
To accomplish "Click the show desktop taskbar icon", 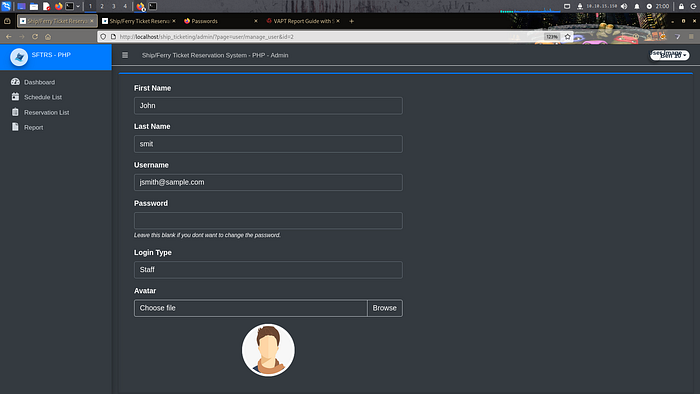I will (x=21, y=6).
